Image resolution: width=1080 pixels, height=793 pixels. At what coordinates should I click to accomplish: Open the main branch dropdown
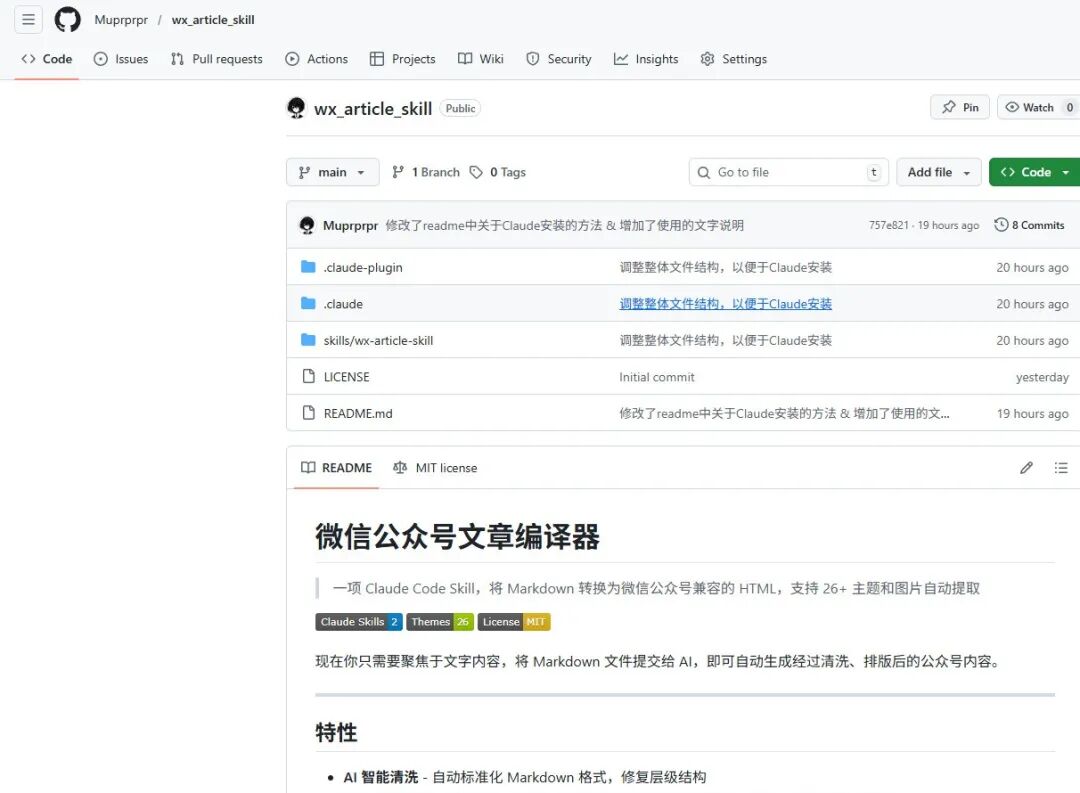click(x=333, y=172)
